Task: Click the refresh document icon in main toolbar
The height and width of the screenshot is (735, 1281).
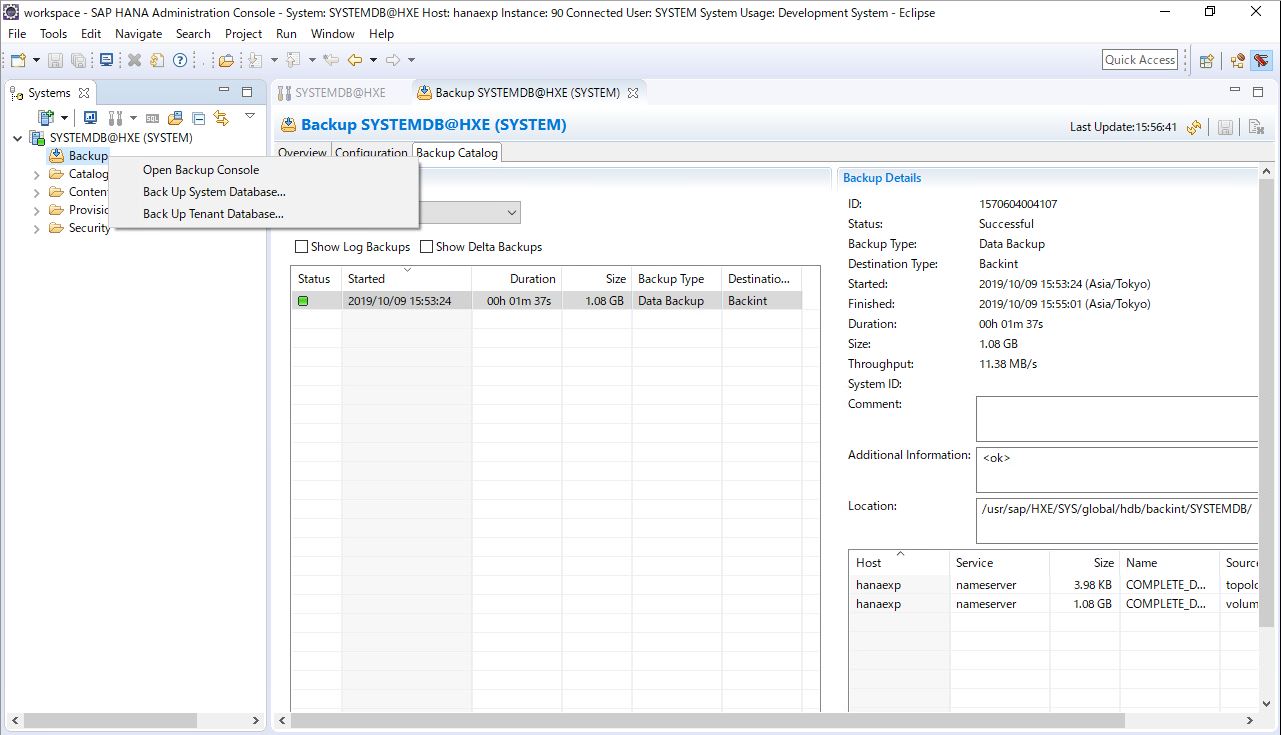Action: point(157,60)
